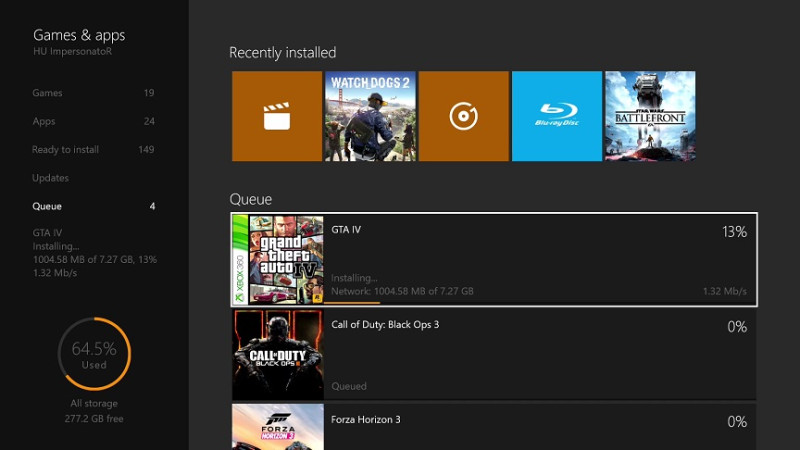Select the GTA IV title text in the queue
Viewport: 800px width, 450px height.
[346, 230]
